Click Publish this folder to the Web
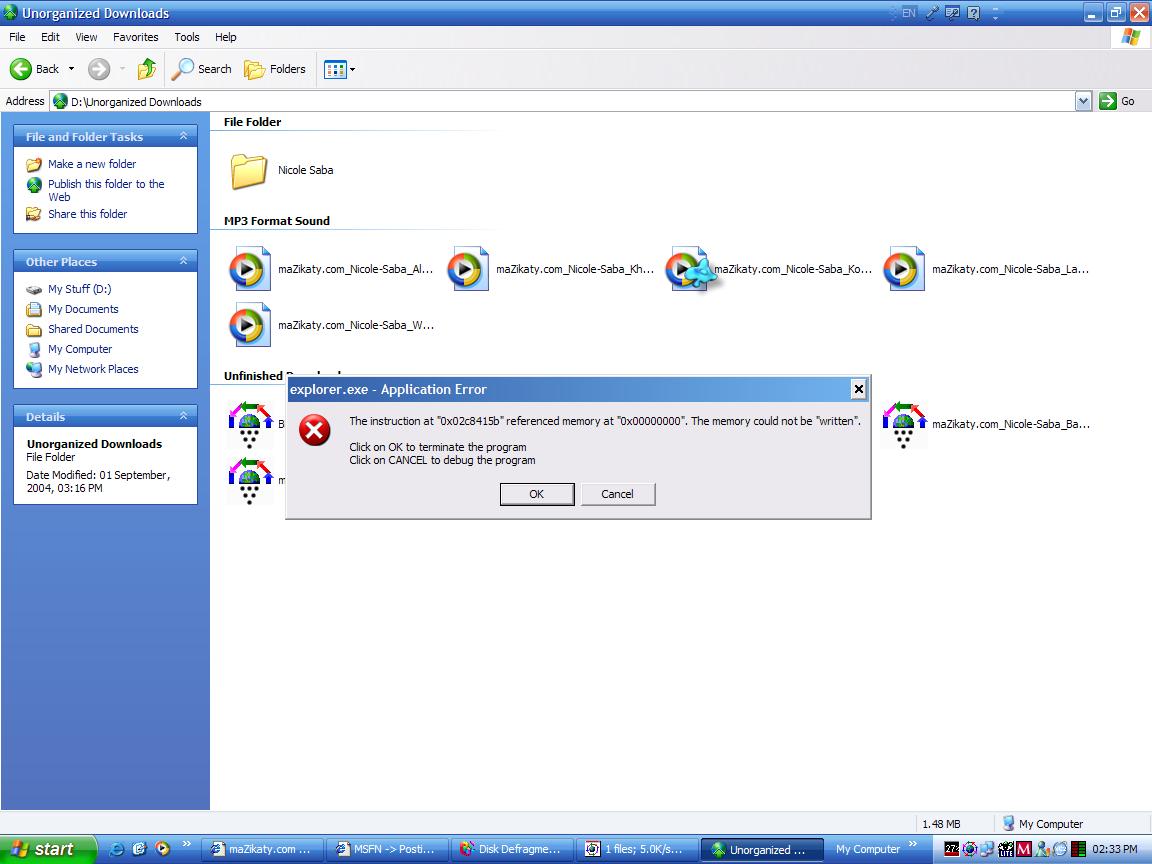This screenshot has height=864, width=1152. coord(106,190)
